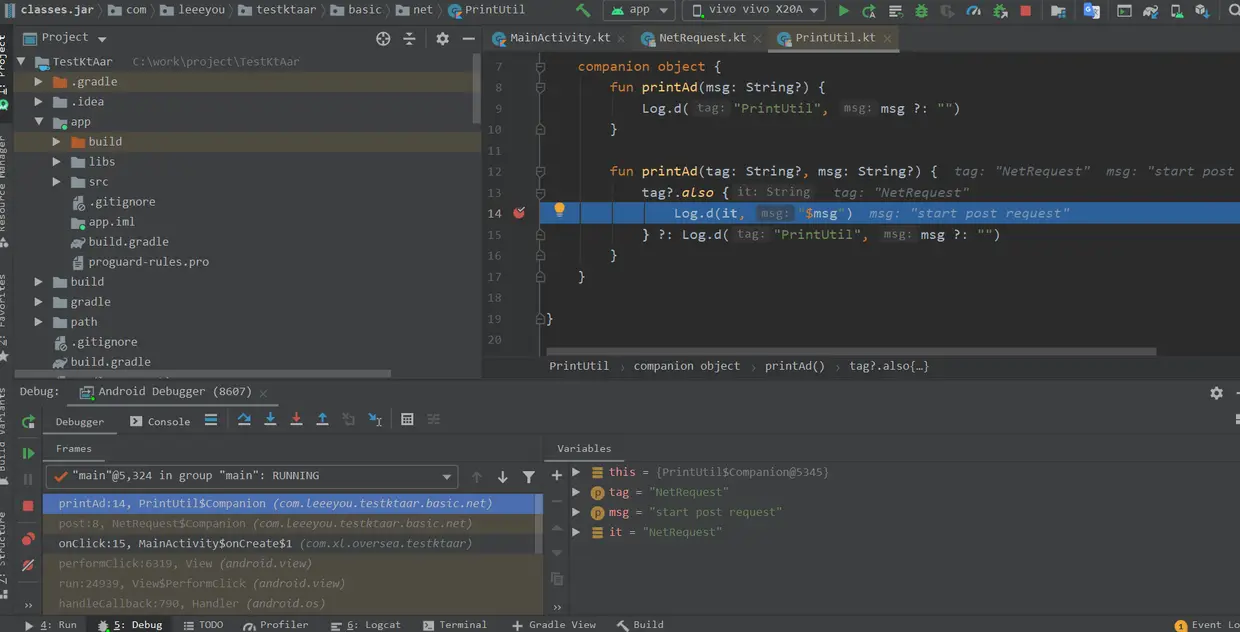This screenshot has height=632, width=1240.
Task: Open the Evaluate Expression calculator icon
Action: (x=407, y=419)
